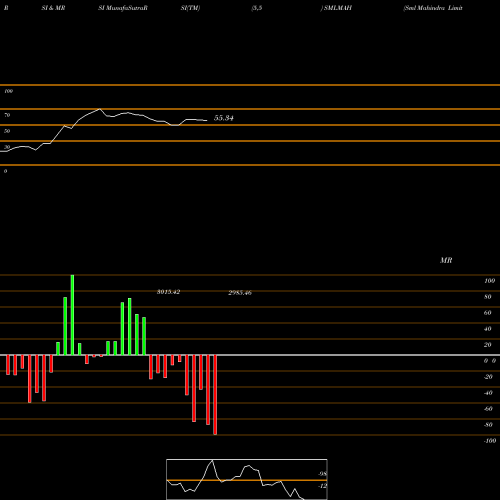The width and height of the screenshot is (500, 500).
Task: Select the "40" MR axis label
Action: coord(488,329)
